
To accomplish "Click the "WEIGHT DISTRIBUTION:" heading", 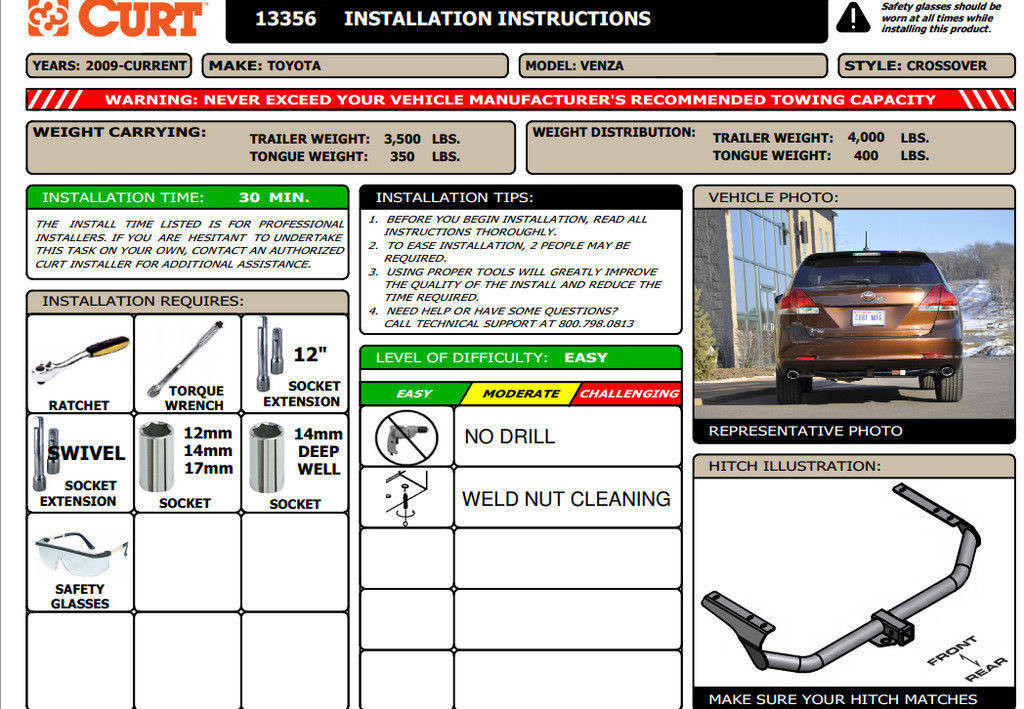I will coord(614,132).
